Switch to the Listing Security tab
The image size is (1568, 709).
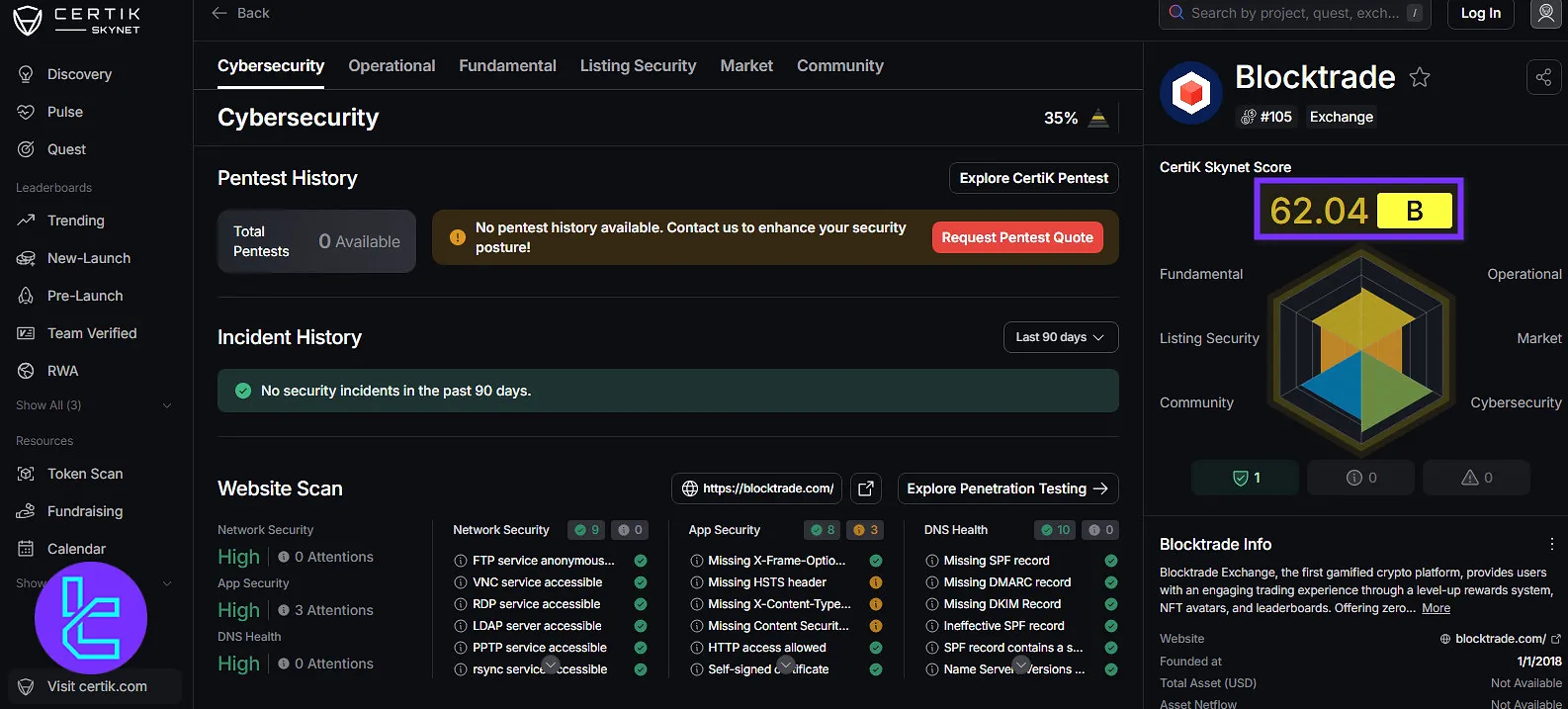(638, 65)
